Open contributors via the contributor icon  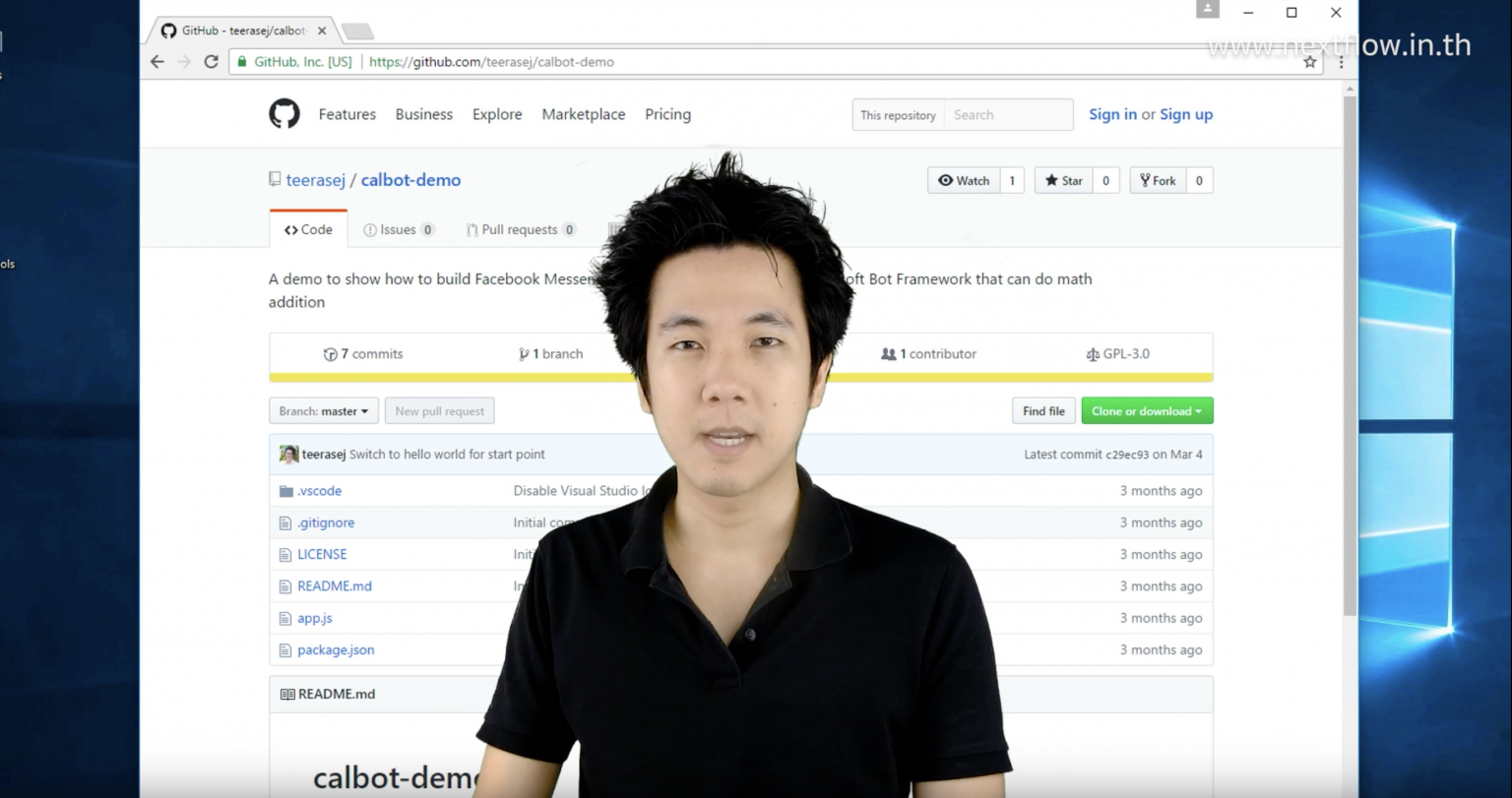pos(889,353)
